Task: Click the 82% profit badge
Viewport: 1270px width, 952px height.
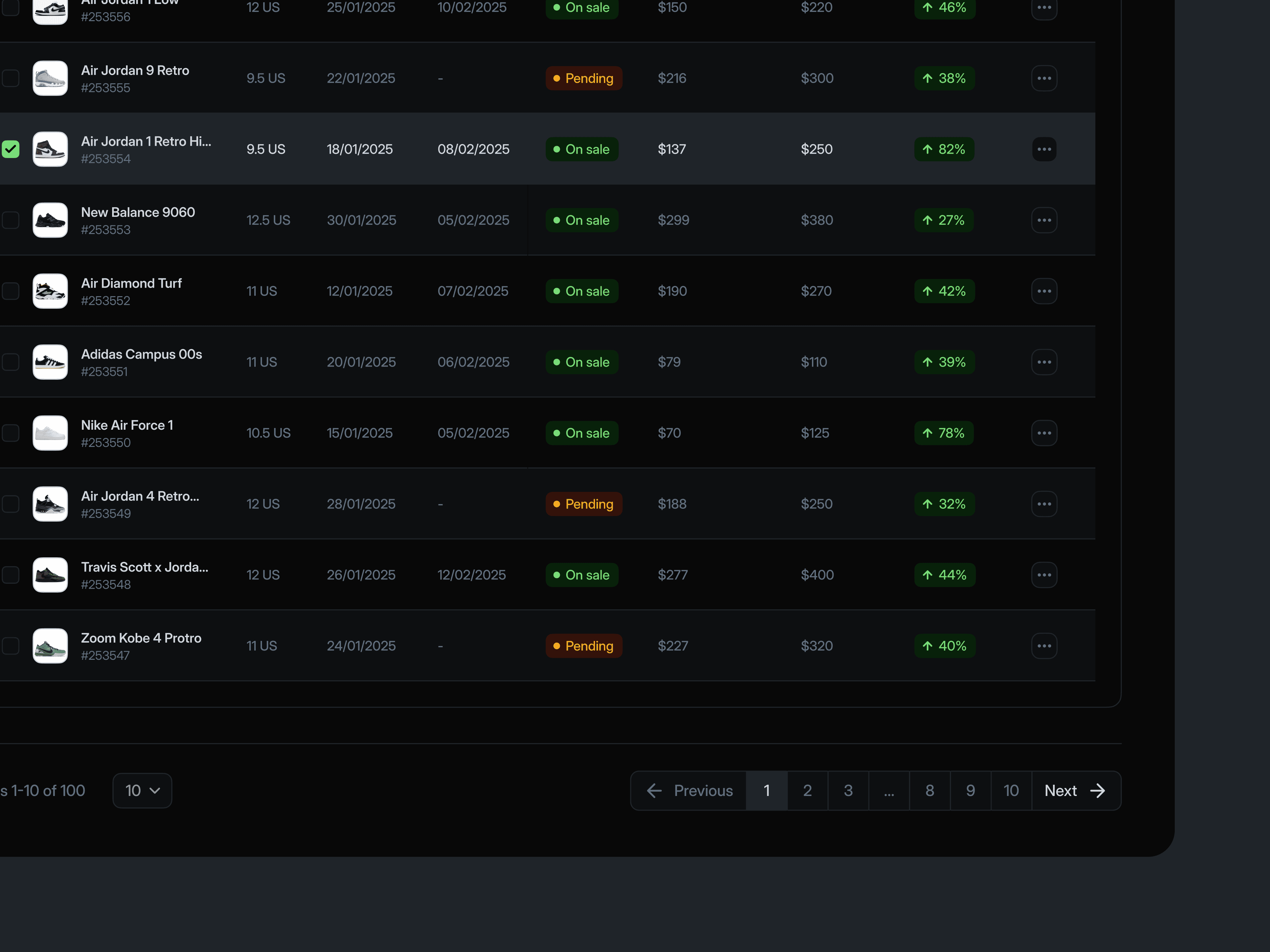Action: click(x=944, y=149)
